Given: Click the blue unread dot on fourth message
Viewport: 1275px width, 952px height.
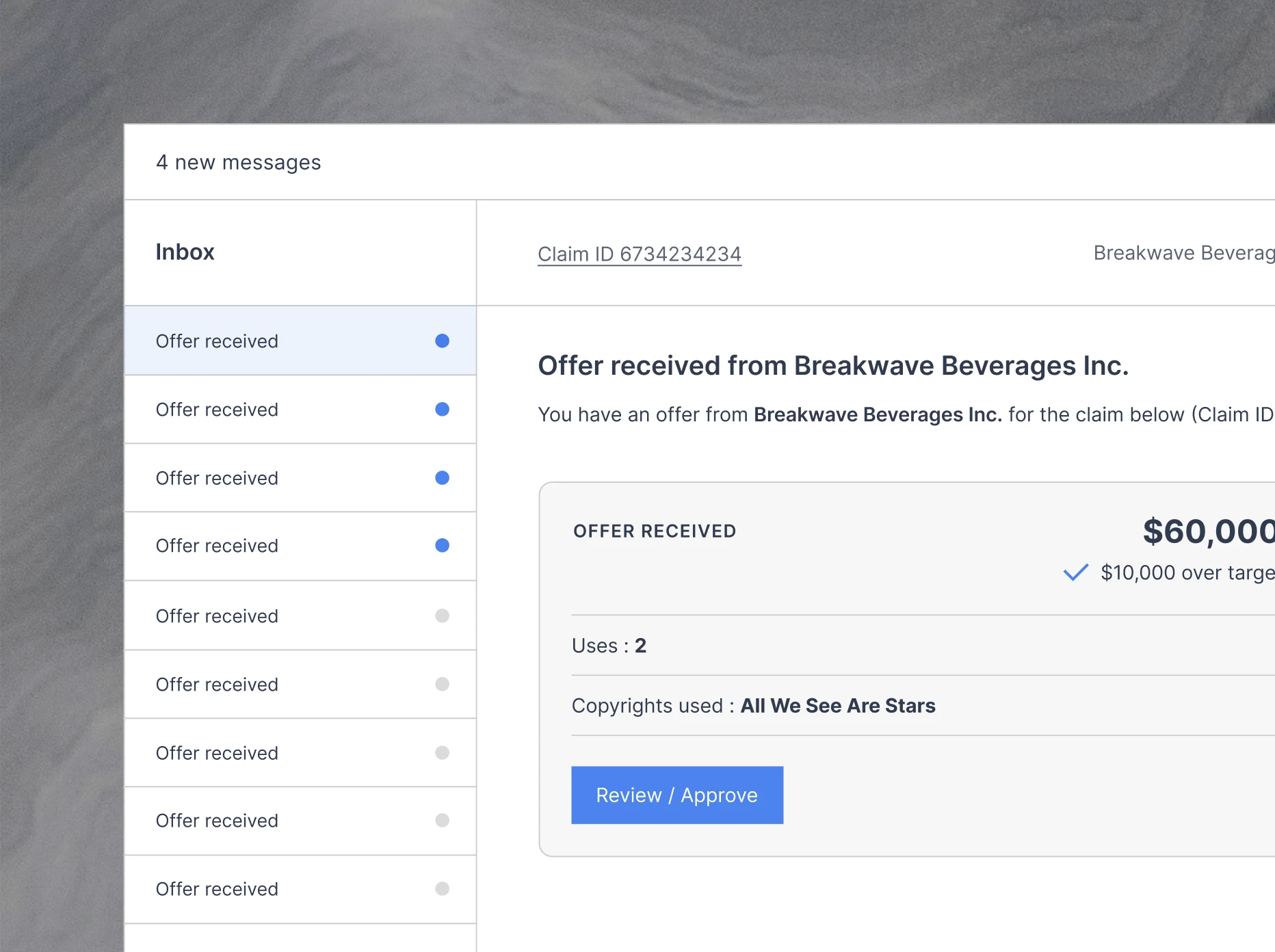Looking at the screenshot, I should coord(442,545).
